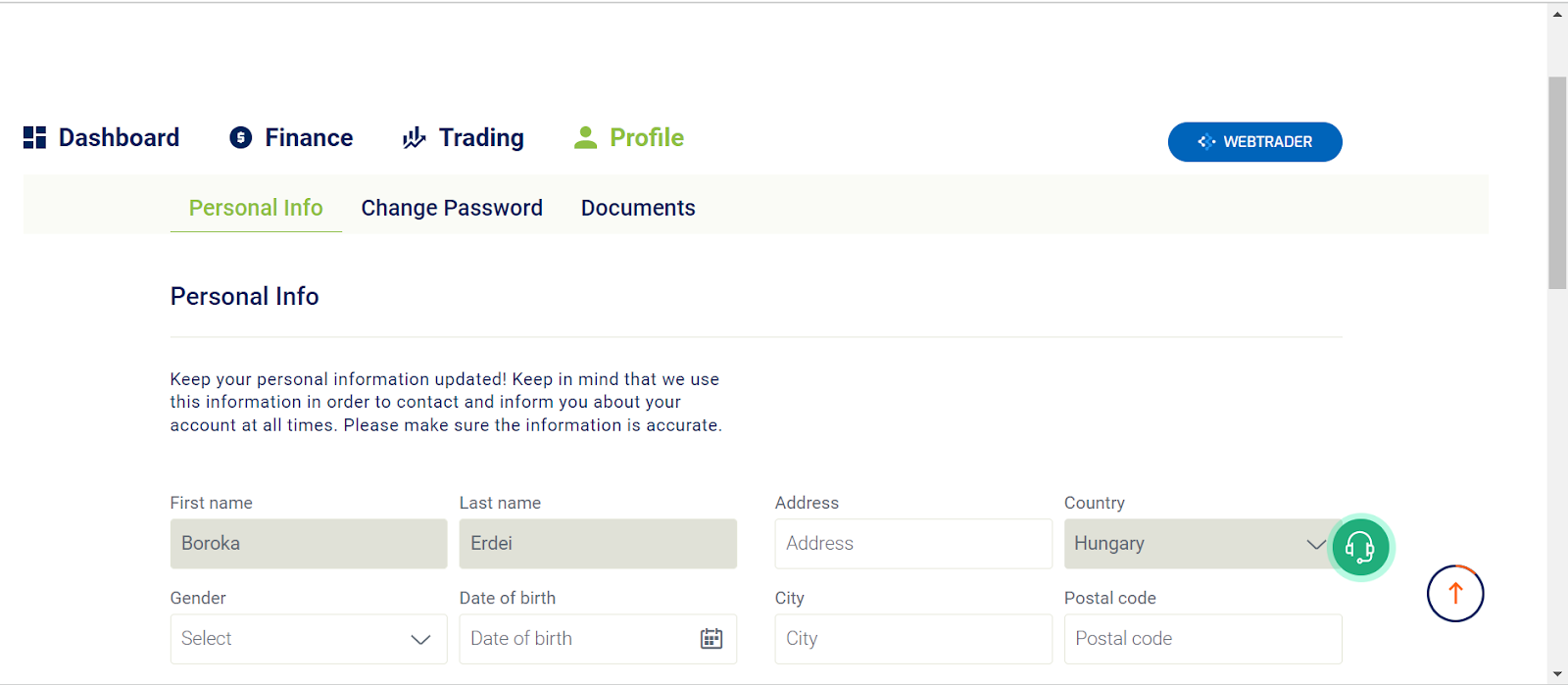The height and width of the screenshot is (685, 1568).
Task: Click the Dashboard grid icon
Action: point(34,137)
